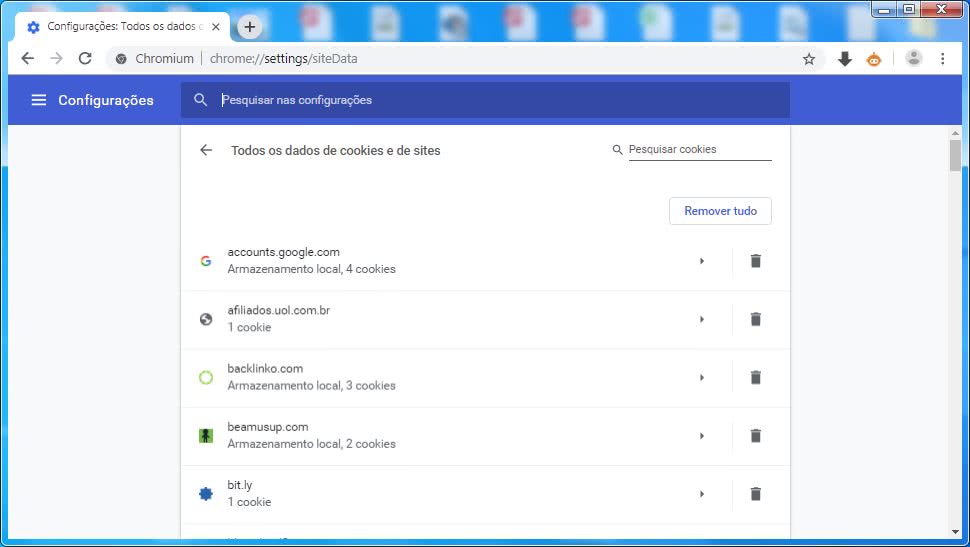Viewport: 970px width, 547px height.
Task: Expand backlinko.com details arrow
Action: (x=702, y=377)
